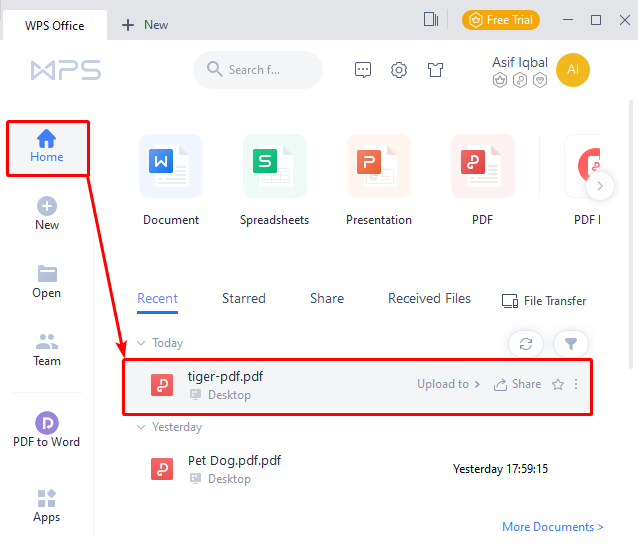Switch to the Share tab
This screenshot has height=558, width=638.
(327, 299)
